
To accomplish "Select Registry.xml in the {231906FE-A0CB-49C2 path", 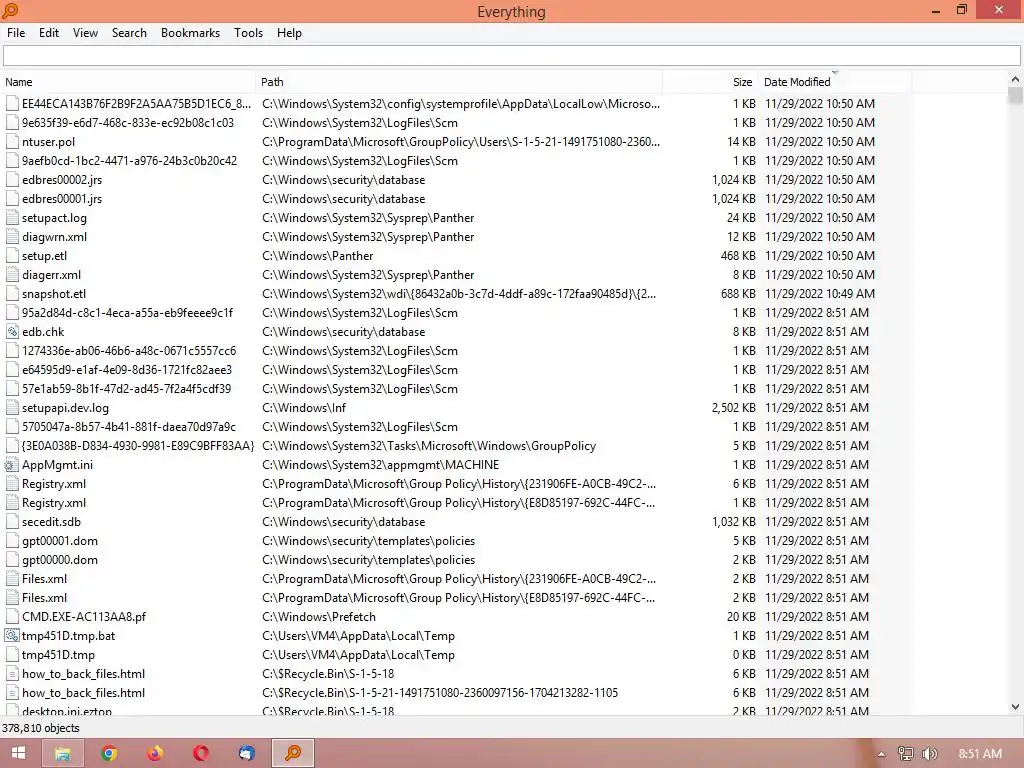I will pos(54,484).
